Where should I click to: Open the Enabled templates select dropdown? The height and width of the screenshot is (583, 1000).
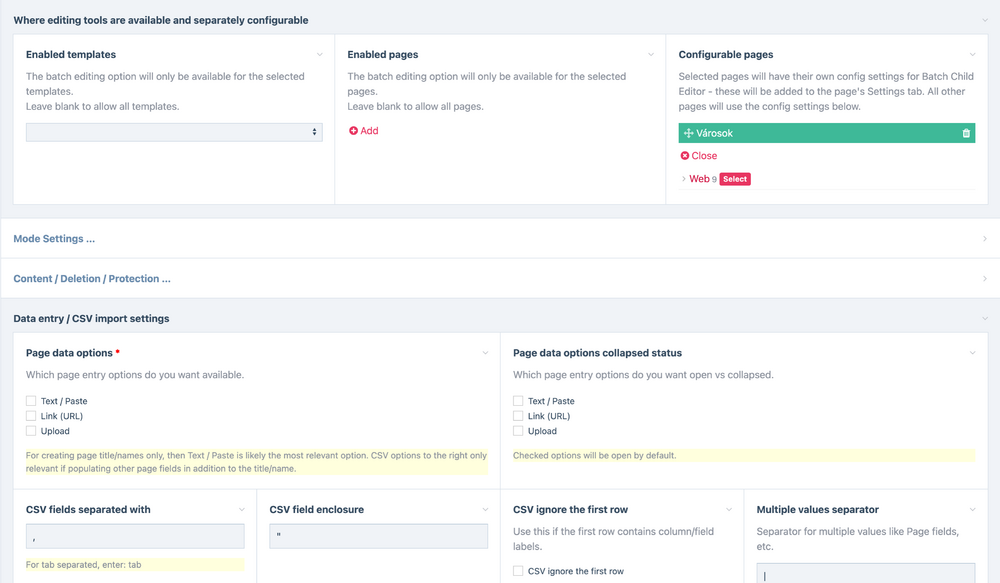pos(174,132)
